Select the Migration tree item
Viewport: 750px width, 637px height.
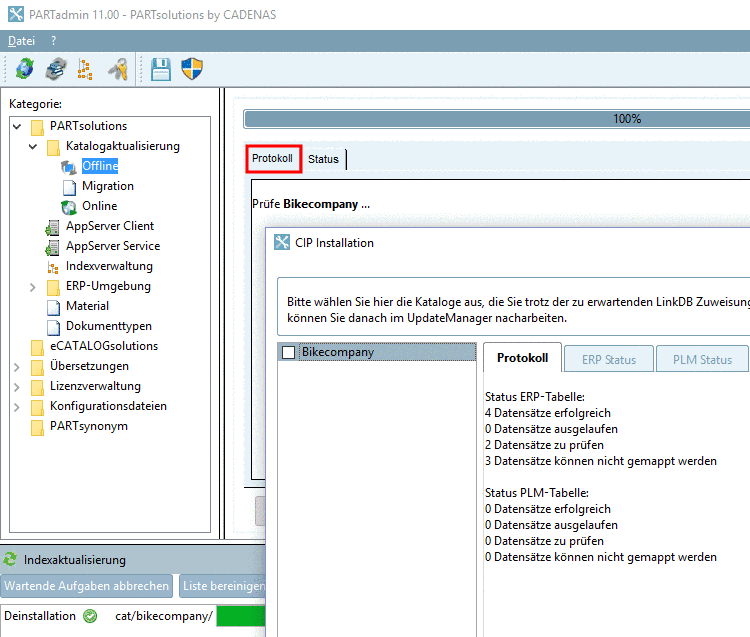[108, 186]
